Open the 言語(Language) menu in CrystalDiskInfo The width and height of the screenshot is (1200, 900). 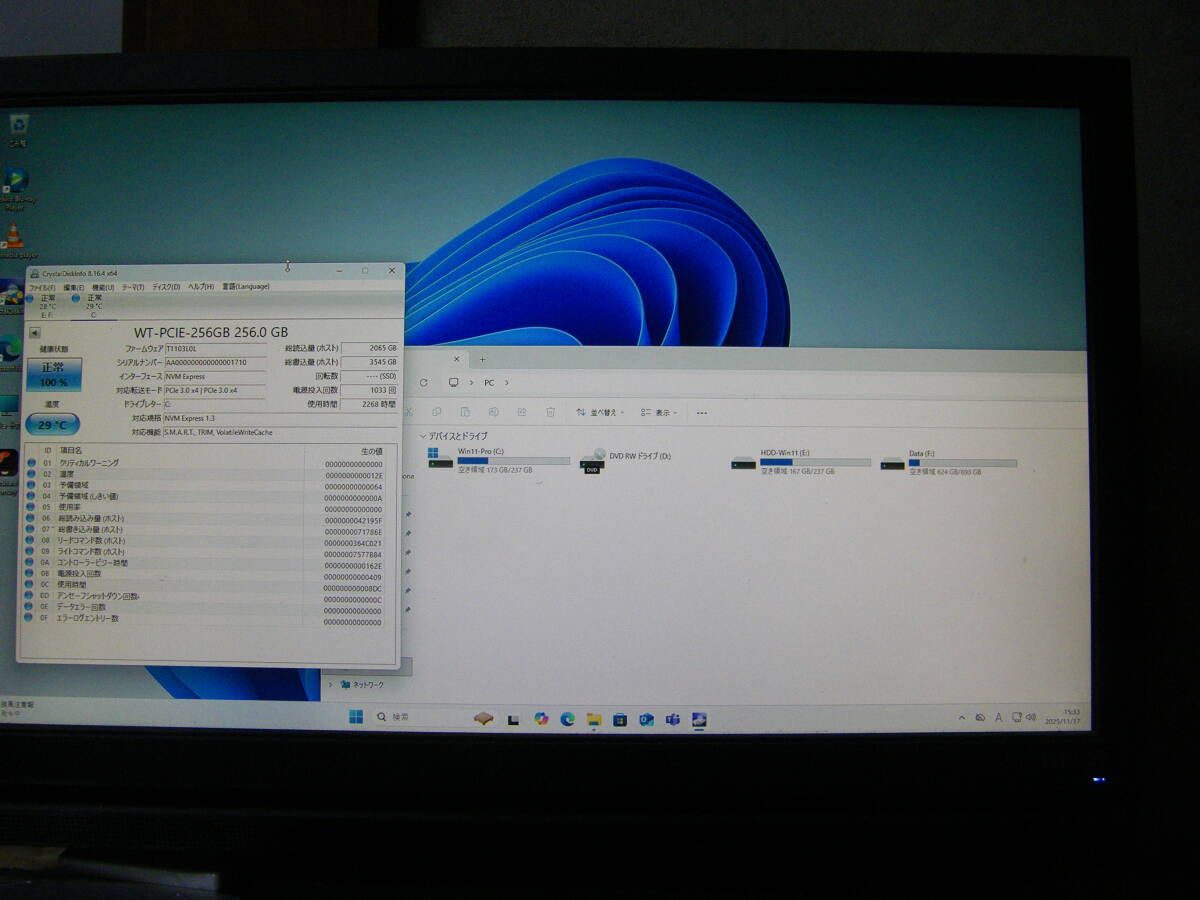click(x=246, y=287)
